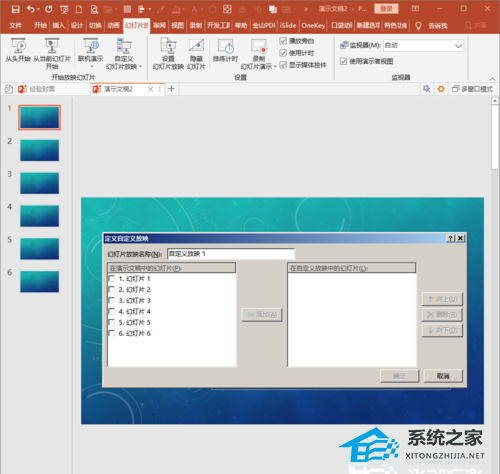Viewport: 500px width, 474px height.
Task: Click 从当前幻灯片开始 icon
Action: click(52, 46)
